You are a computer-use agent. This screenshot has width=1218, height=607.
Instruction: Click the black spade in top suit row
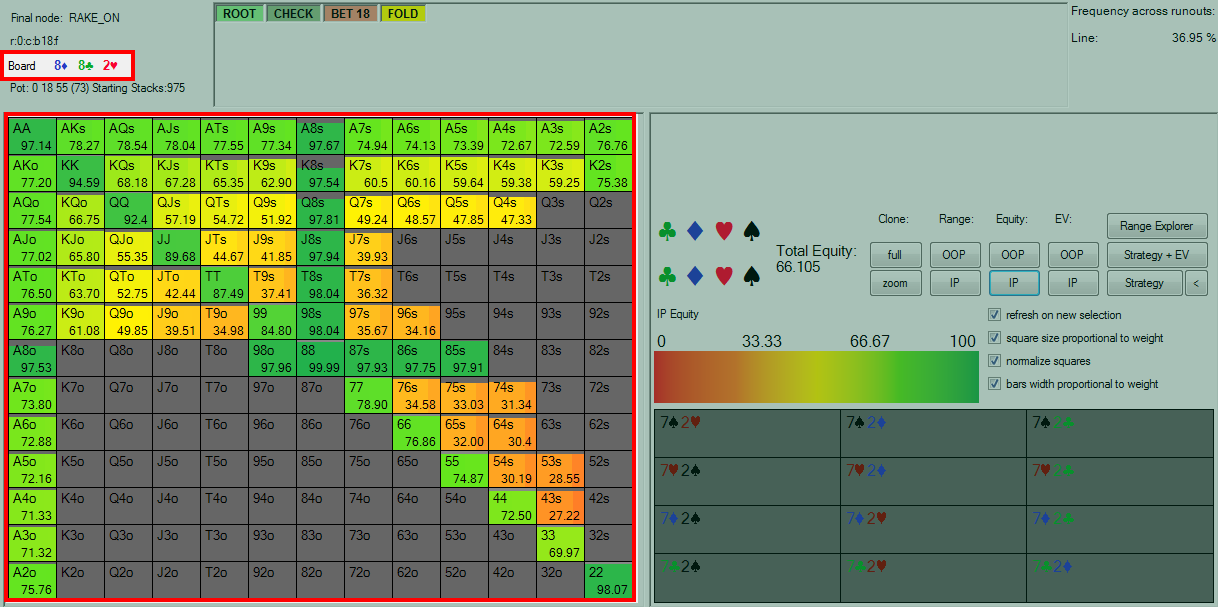(754, 232)
